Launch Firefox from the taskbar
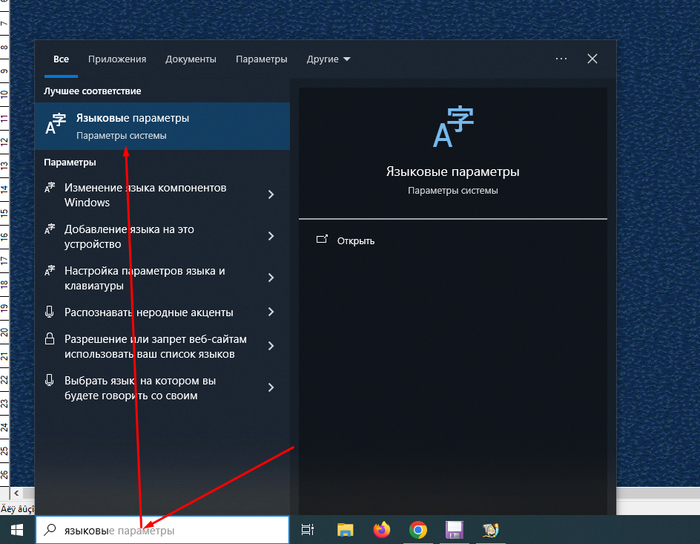Viewport: 700px width, 544px height. point(382,530)
